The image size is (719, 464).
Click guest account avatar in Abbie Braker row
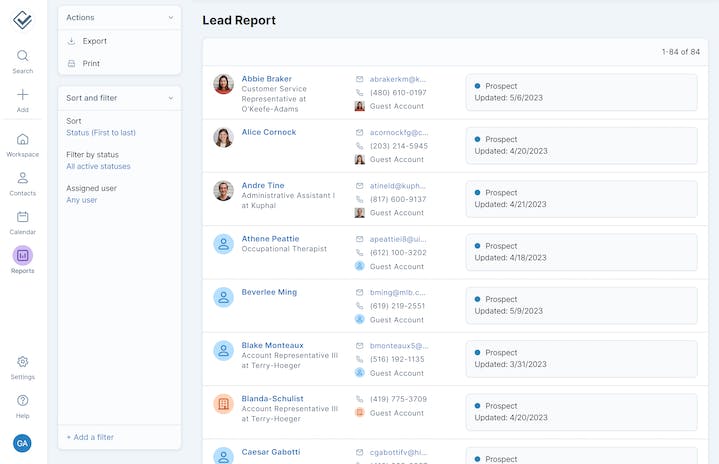[x=360, y=106]
